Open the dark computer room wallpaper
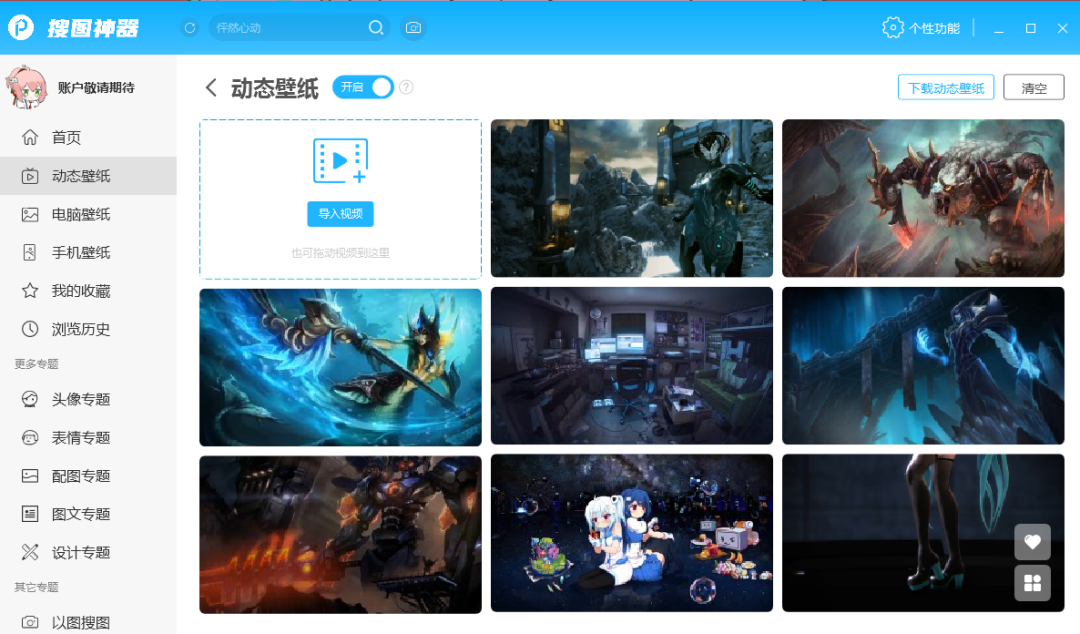The height and width of the screenshot is (634, 1080). pos(632,366)
